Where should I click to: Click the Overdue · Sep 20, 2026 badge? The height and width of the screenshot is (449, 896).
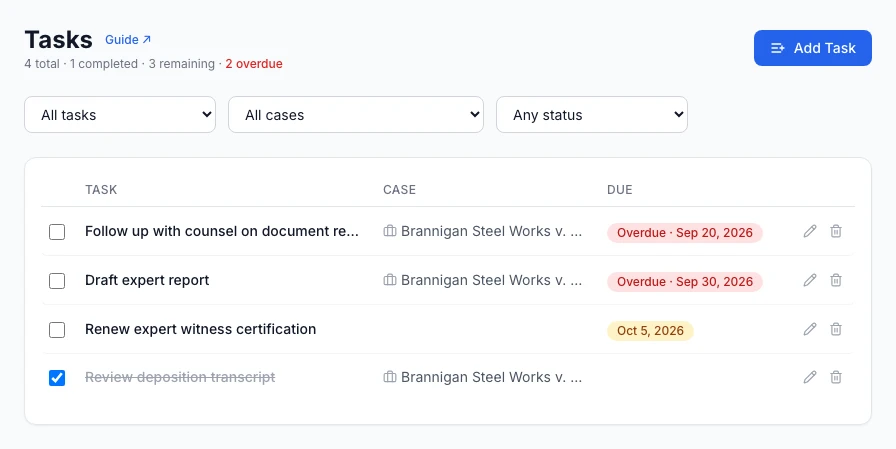coord(685,233)
